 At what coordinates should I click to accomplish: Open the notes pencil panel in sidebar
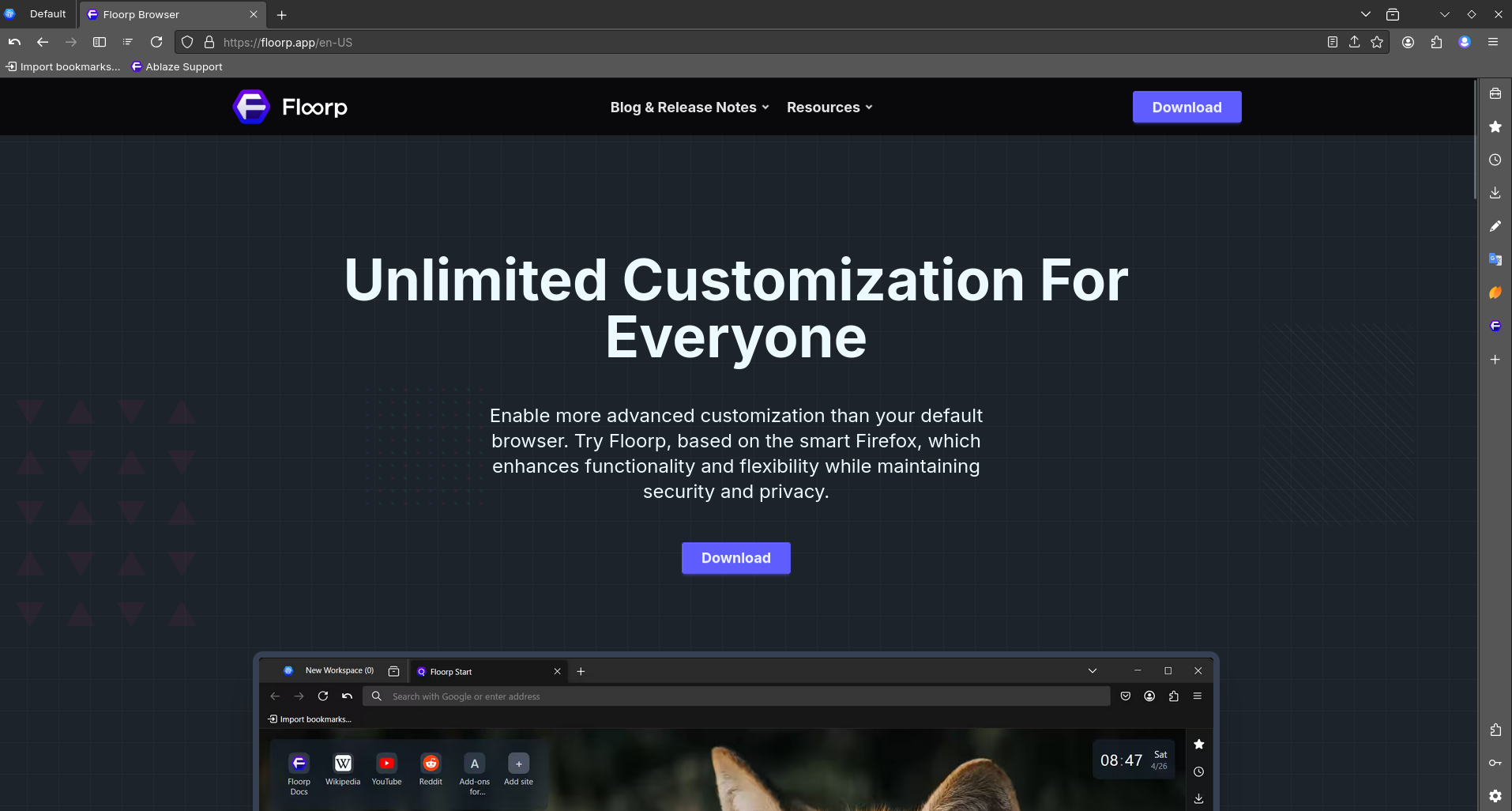[1495, 226]
